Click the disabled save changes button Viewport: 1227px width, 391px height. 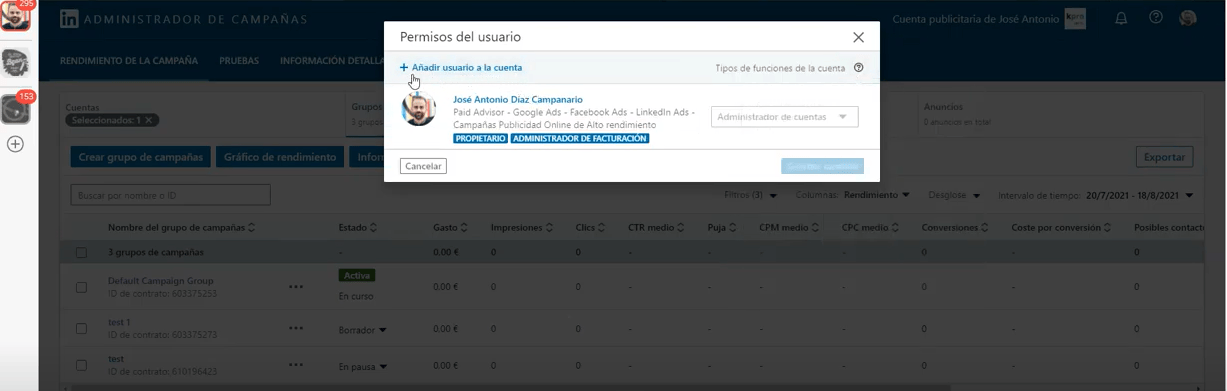click(822, 166)
